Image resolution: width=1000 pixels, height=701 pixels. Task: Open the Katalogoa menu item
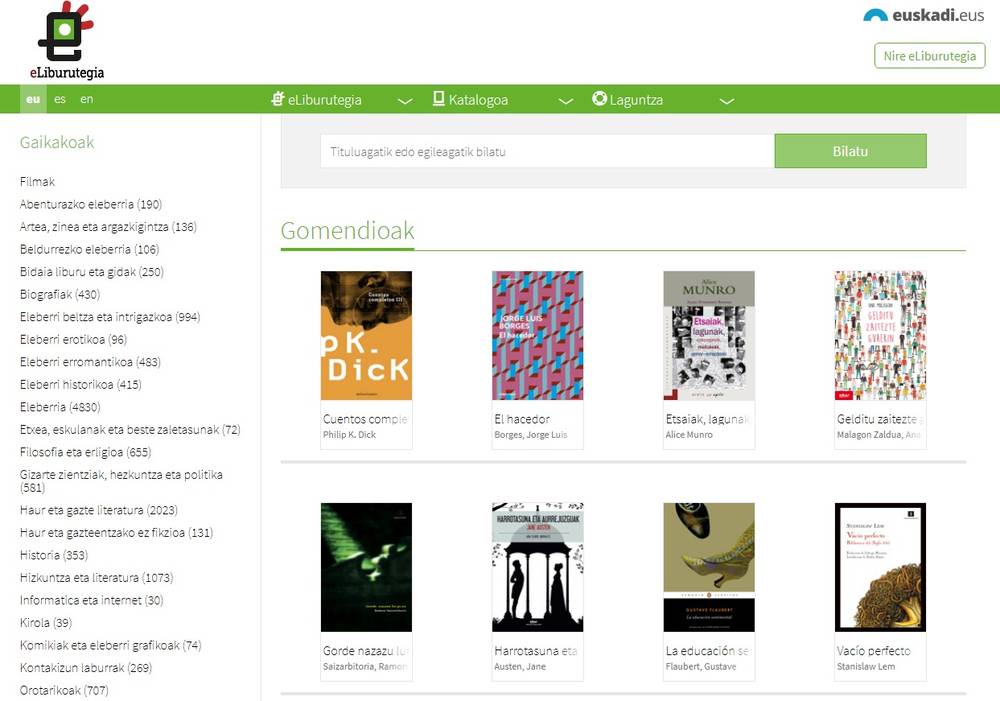tap(478, 100)
